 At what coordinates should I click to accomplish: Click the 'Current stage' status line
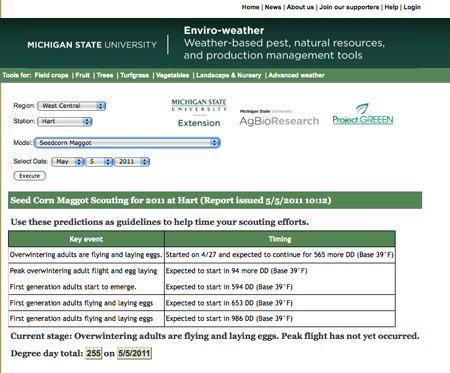point(215,336)
